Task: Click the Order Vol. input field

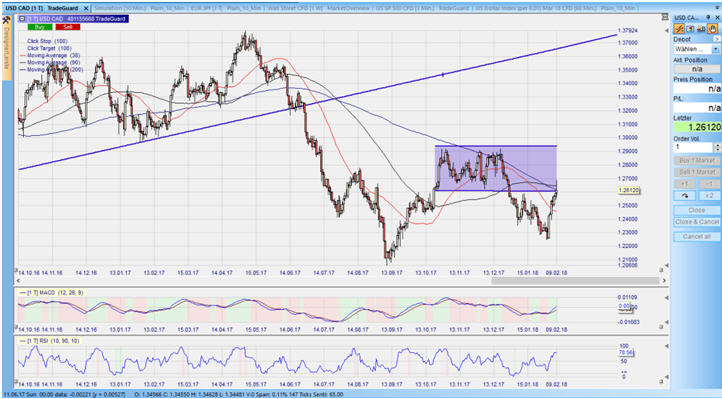Action: pos(693,147)
